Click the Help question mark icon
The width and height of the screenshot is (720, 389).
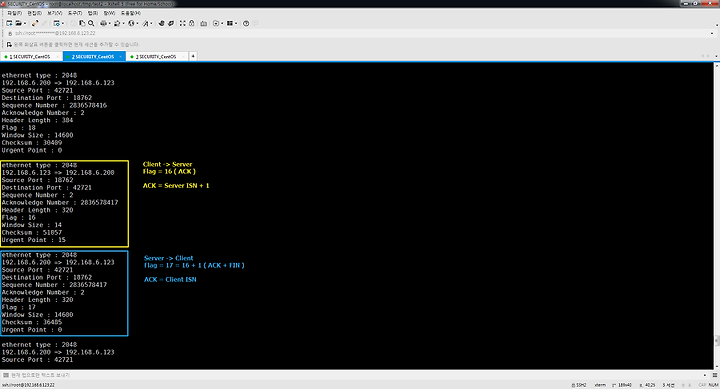click(x=246, y=23)
